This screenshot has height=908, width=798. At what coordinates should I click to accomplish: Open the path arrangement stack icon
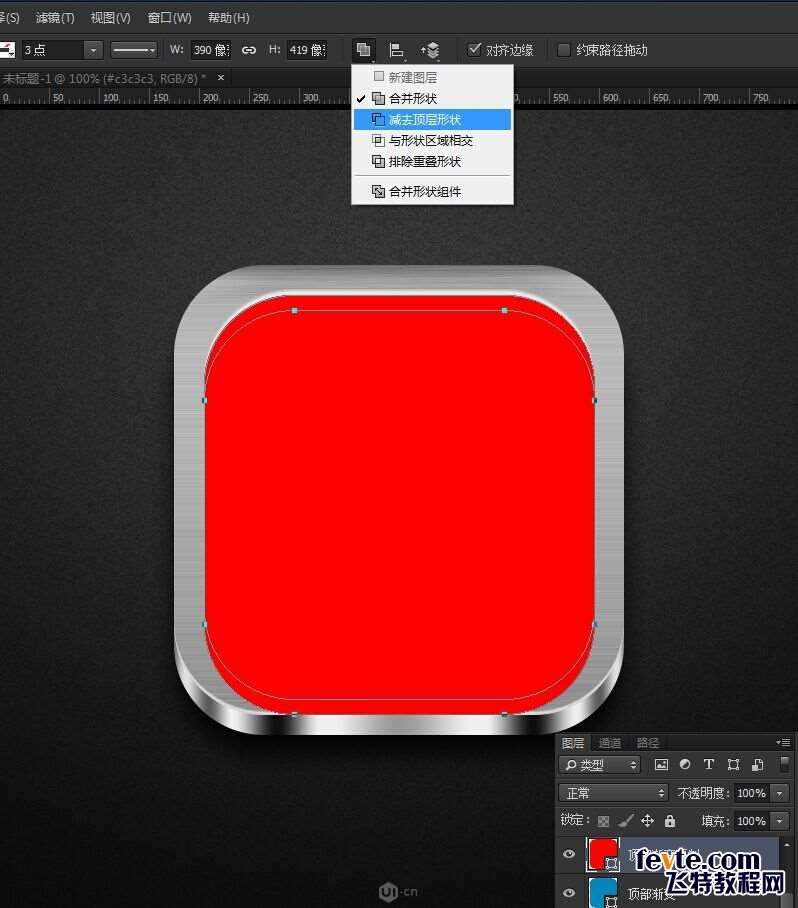(x=430, y=50)
